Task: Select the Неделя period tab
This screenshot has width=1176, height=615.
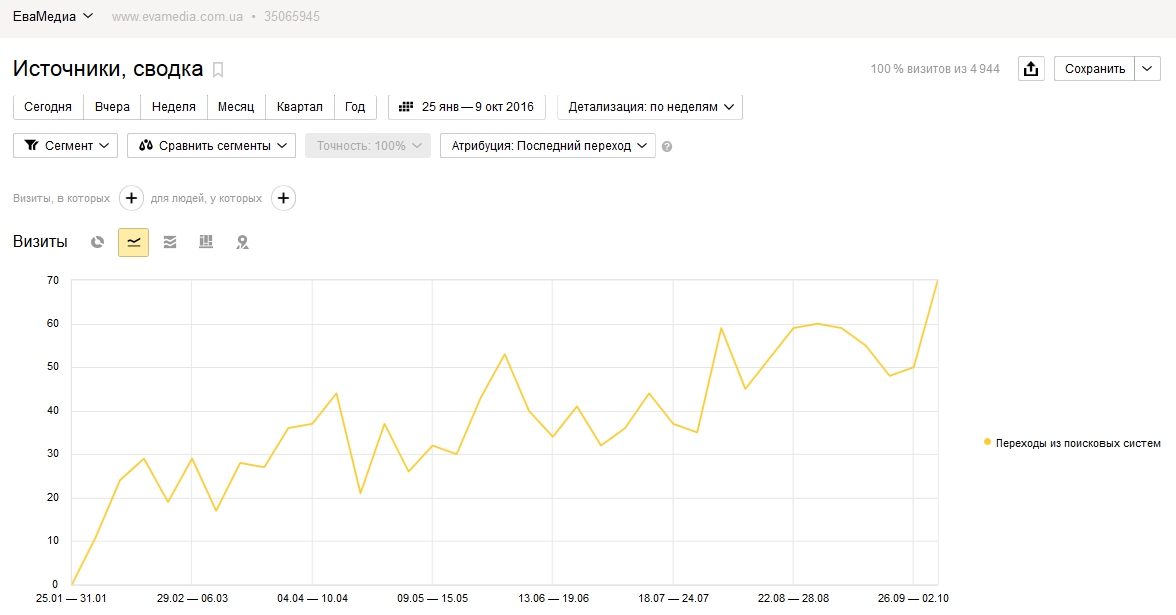Action: [x=173, y=107]
